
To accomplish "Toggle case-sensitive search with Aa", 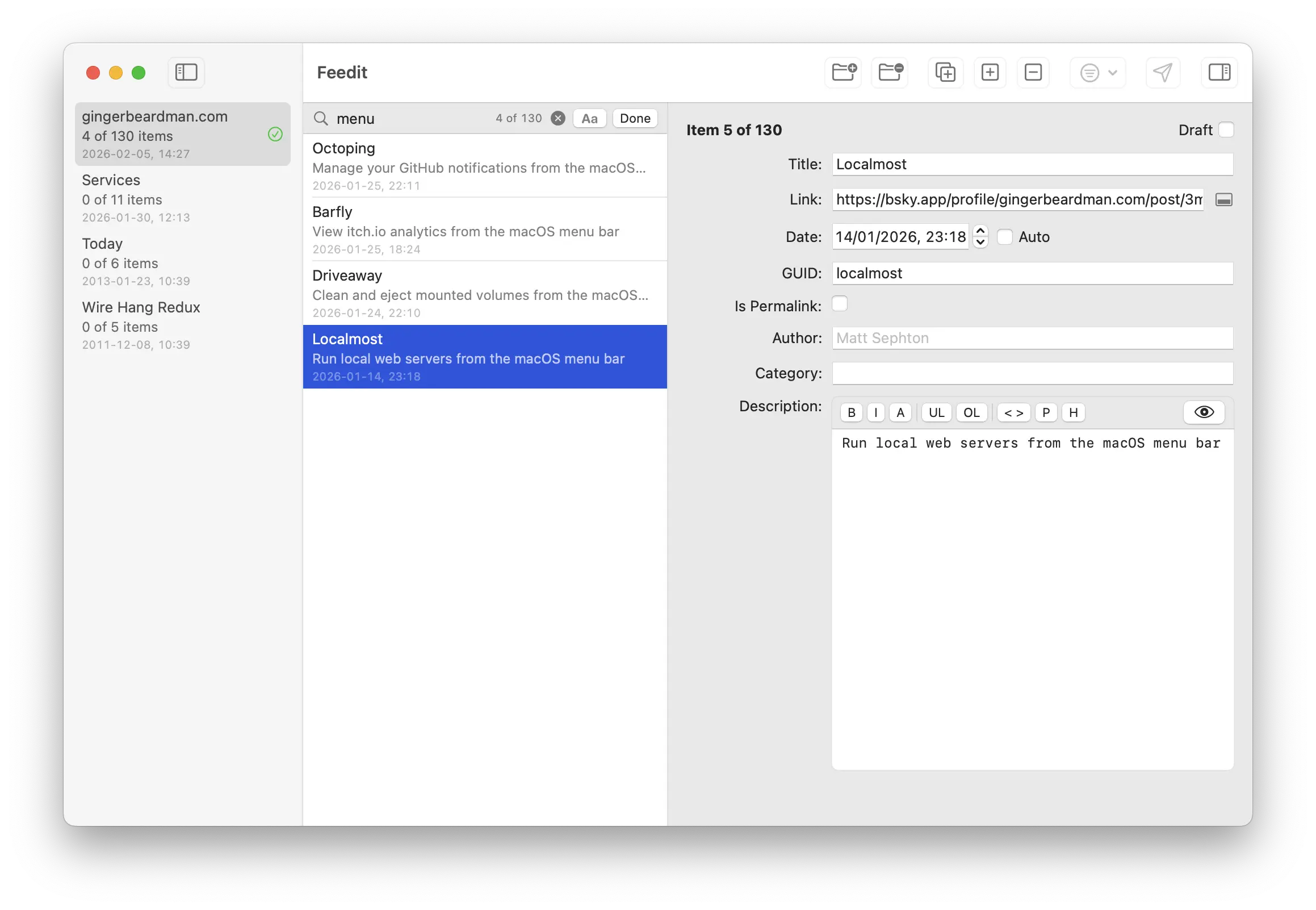I will click(589, 118).
